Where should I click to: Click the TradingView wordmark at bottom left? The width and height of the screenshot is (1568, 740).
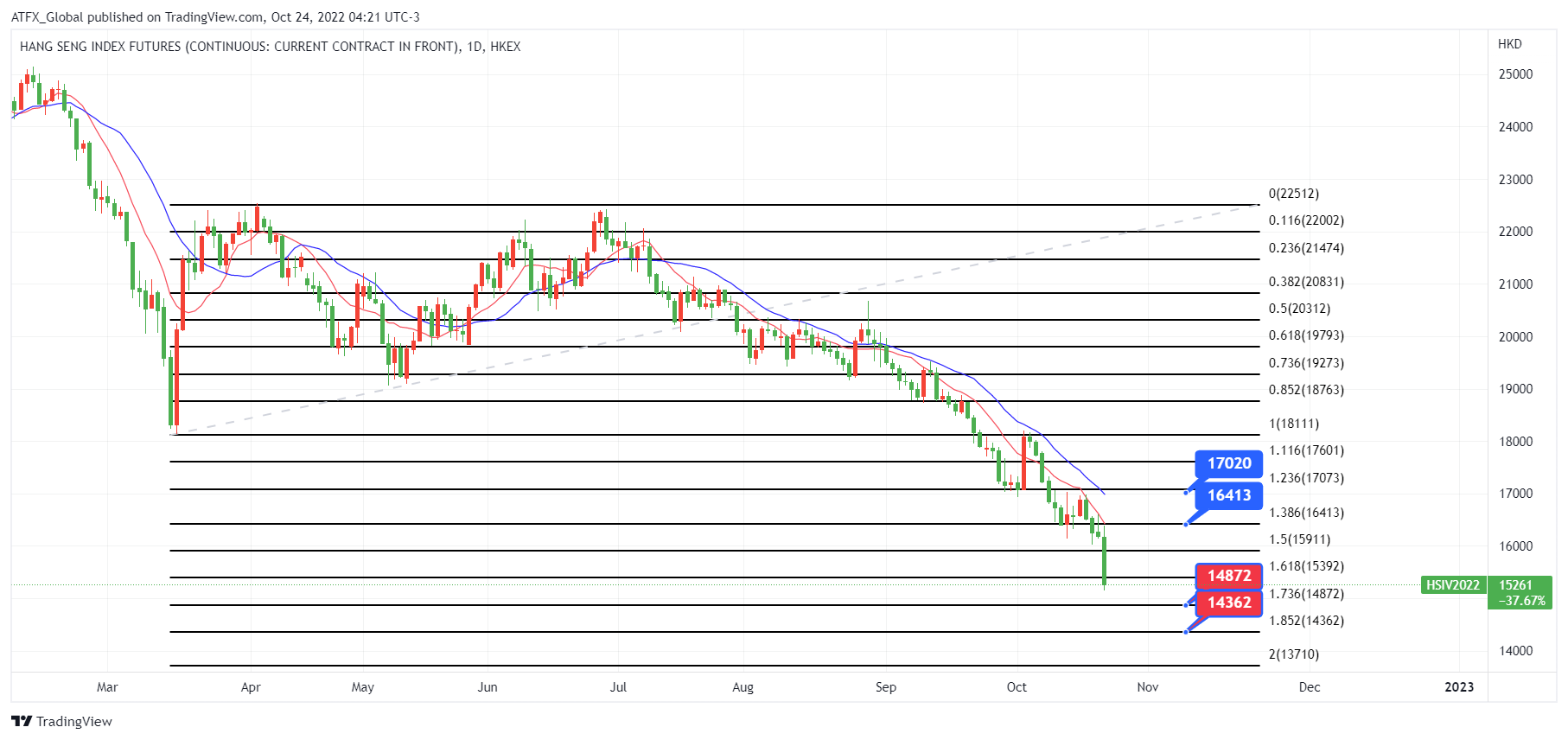[74, 722]
